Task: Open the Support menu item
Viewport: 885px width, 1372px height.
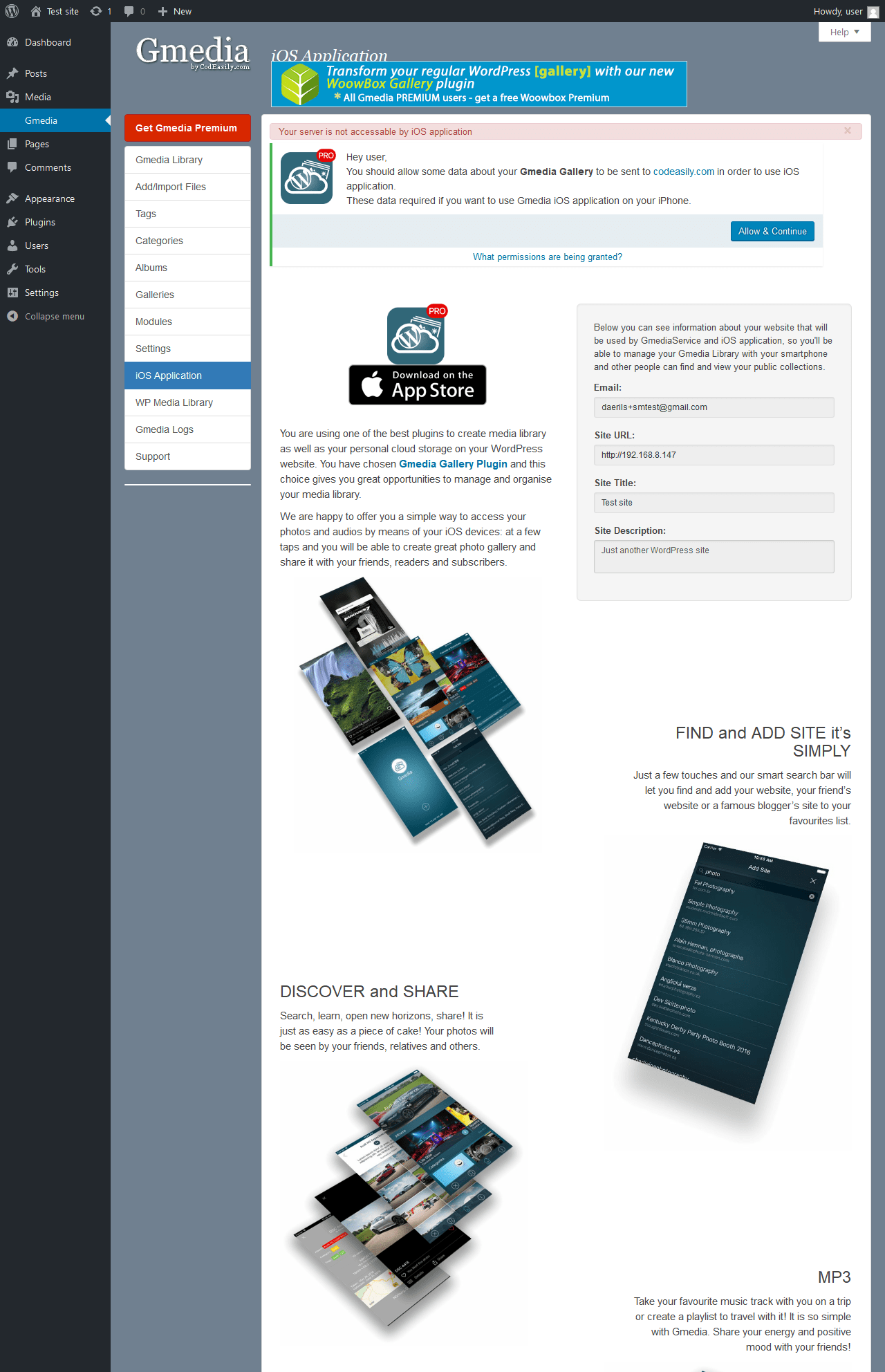Action: click(187, 456)
